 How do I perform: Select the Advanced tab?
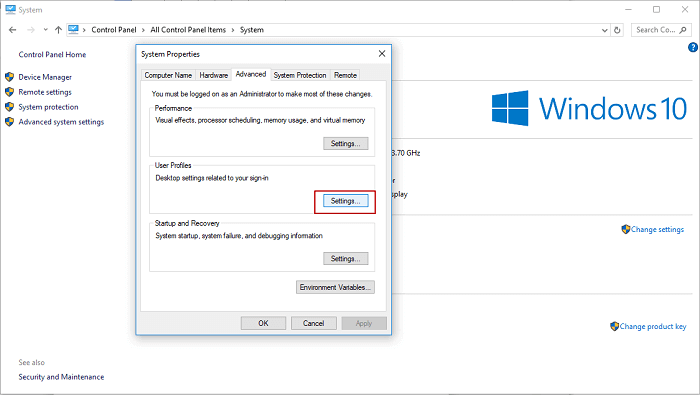(x=251, y=74)
